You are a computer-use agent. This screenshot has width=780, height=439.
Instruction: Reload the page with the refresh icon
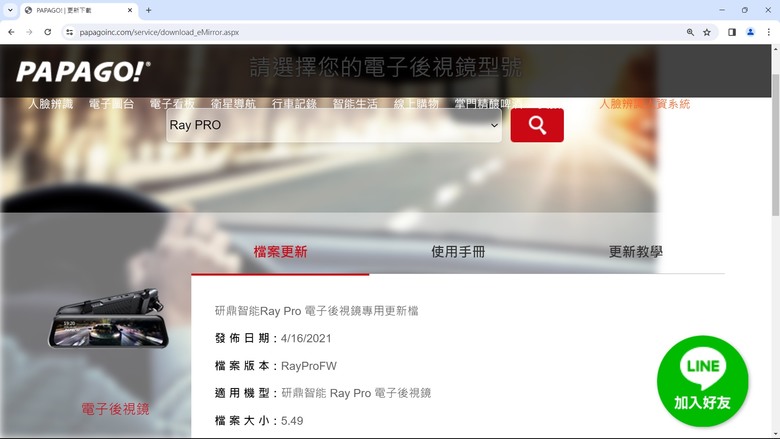click(47, 32)
